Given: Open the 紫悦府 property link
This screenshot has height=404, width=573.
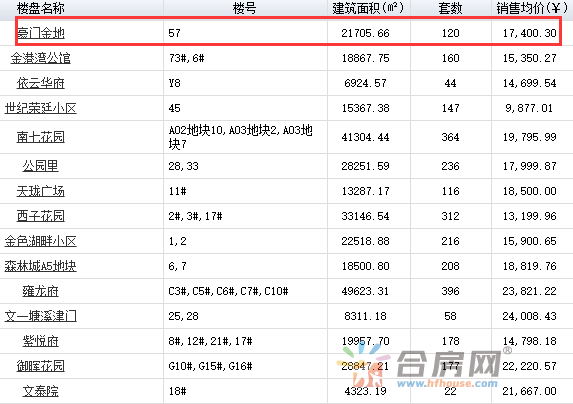Looking at the screenshot, I should (41, 341).
